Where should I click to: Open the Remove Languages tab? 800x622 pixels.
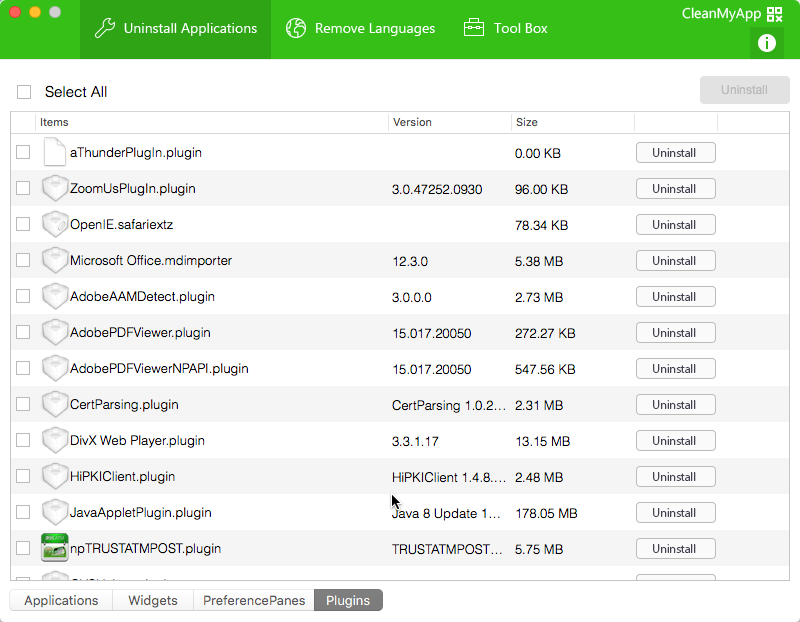pyautogui.click(x=361, y=29)
